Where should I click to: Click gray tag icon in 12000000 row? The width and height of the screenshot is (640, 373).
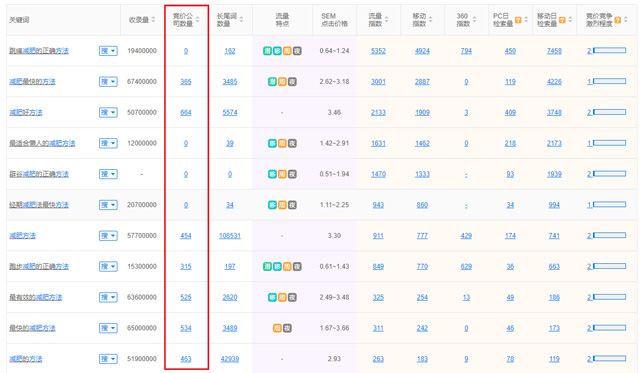click(292, 143)
